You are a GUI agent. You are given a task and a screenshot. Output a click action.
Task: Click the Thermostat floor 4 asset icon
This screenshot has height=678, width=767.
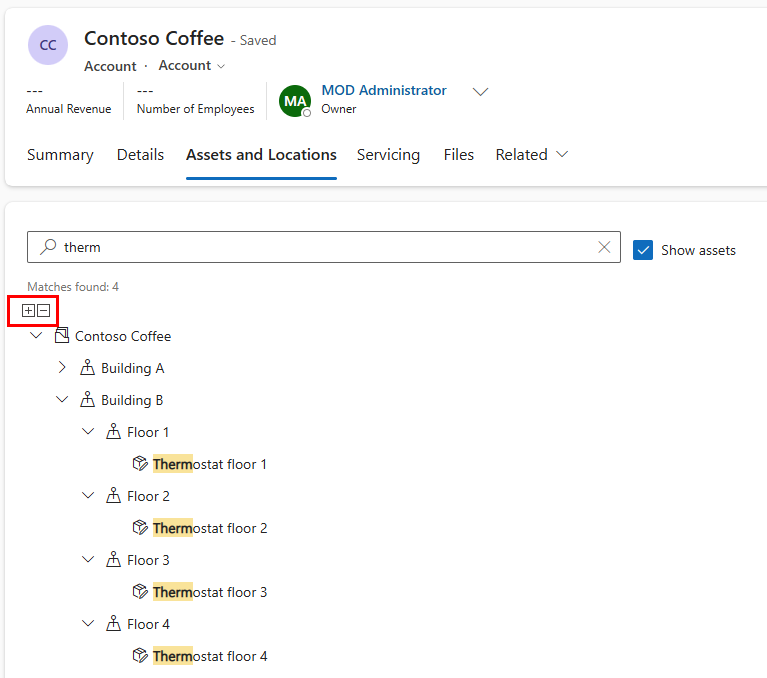[140, 655]
